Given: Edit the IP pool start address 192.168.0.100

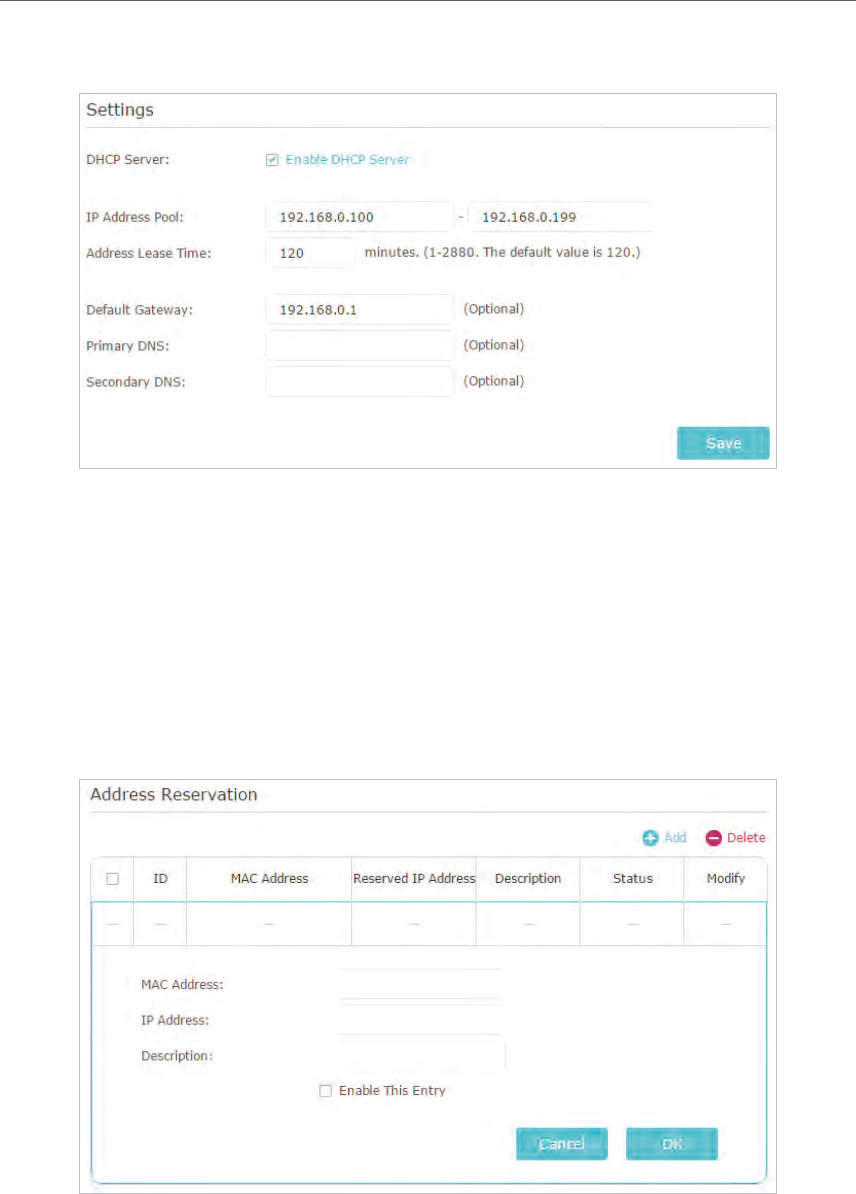Looking at the screenshot, I should coord(359,217).
